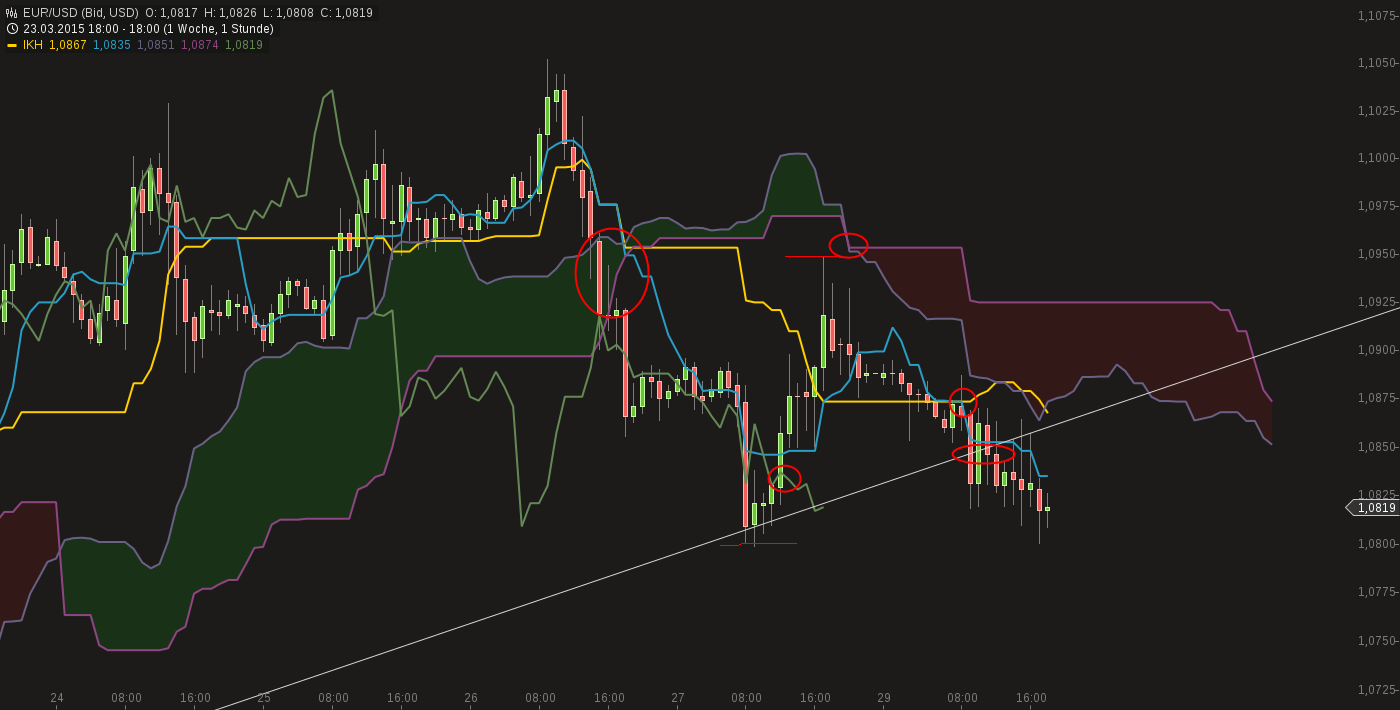Click the highlighted price tag 1,0819 on the axis
This screenshot has width=1400, height=710.
(1375, 507)
